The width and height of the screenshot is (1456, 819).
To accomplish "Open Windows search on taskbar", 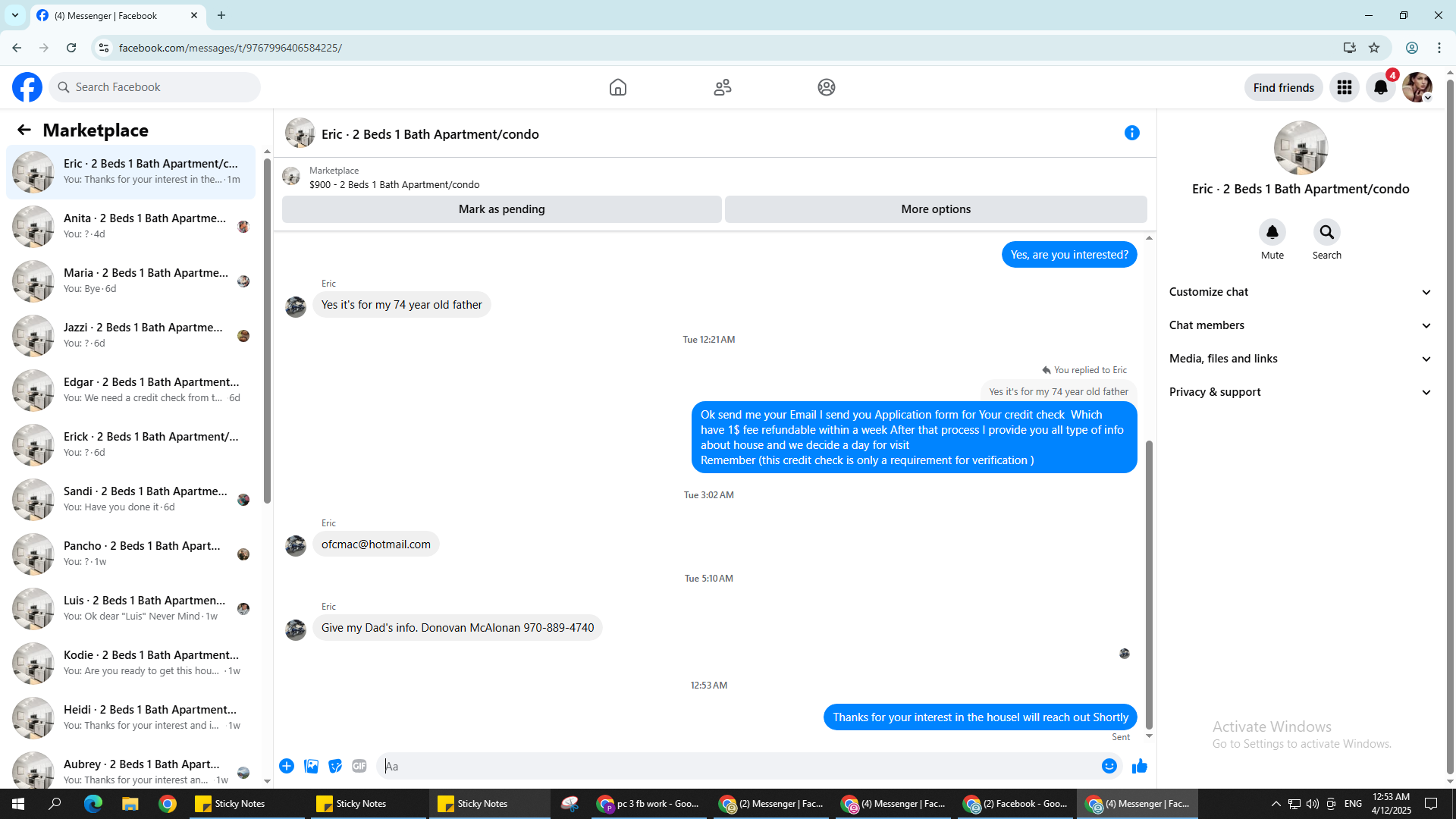I will click(x=55, y=804).
